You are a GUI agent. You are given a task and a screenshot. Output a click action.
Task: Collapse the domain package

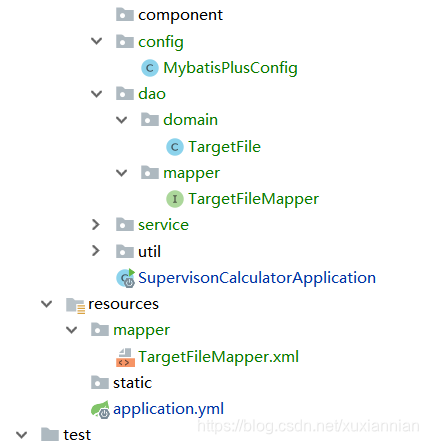(x=121, y=120)
